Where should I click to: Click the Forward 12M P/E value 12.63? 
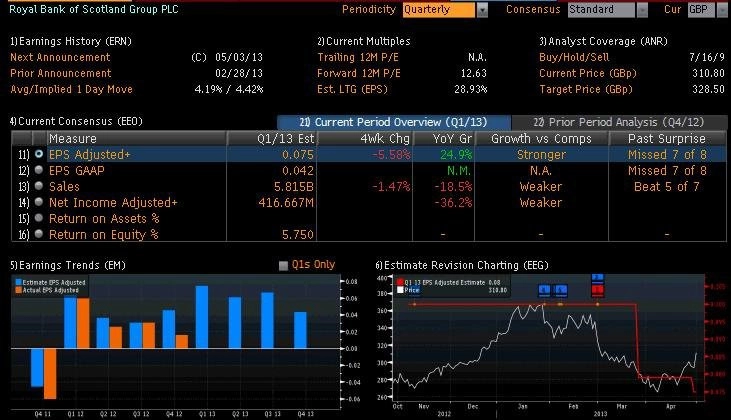(x=474, y=73)
